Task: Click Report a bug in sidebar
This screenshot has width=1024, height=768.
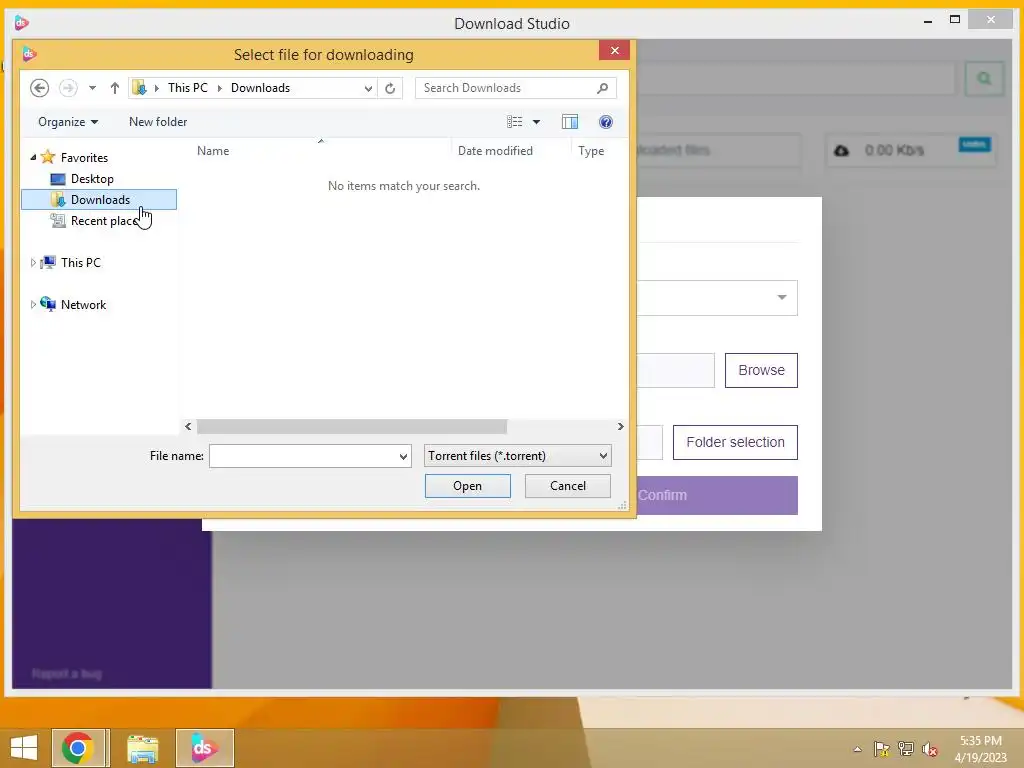Action: click(x=66, y=674)
